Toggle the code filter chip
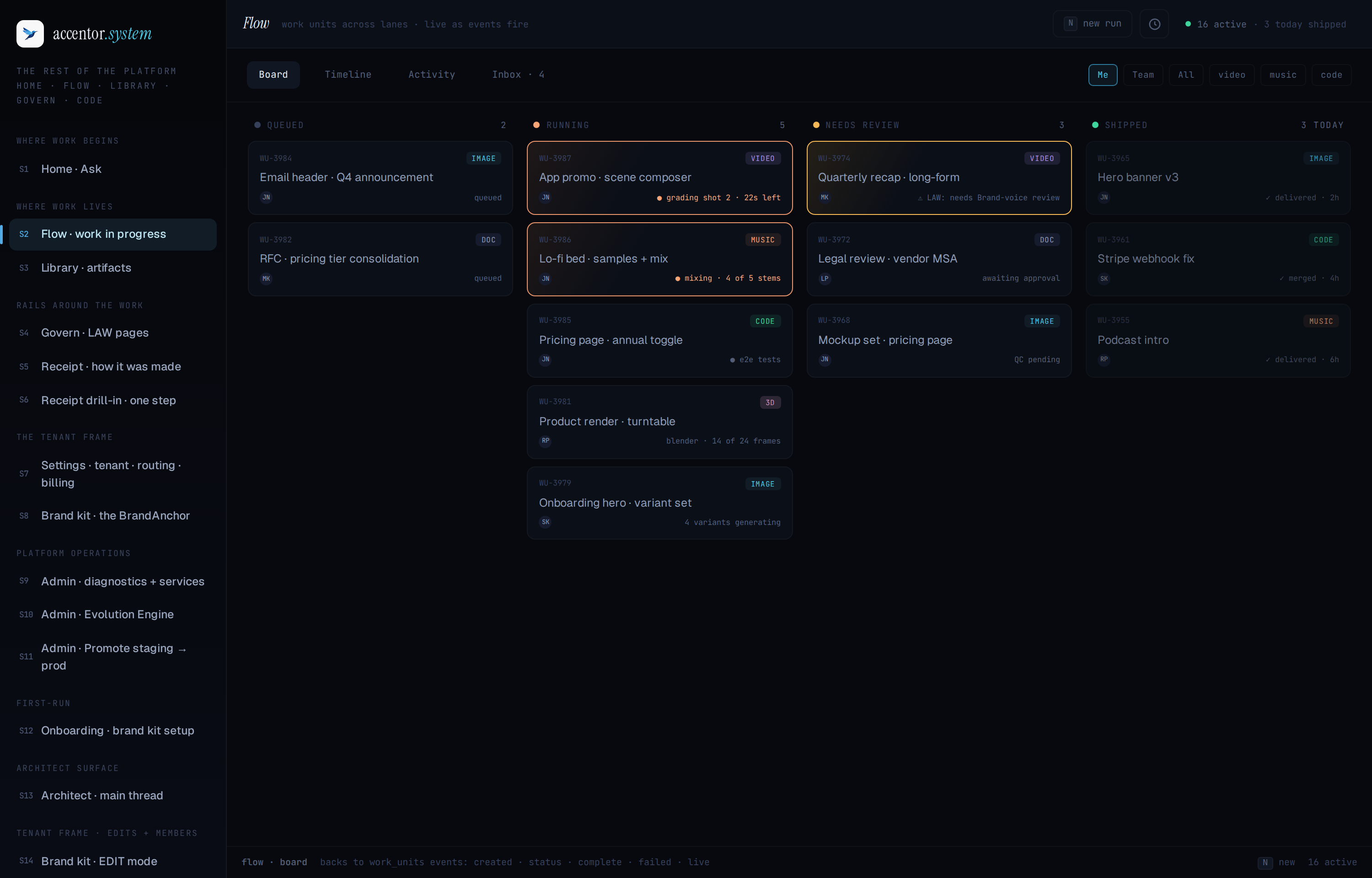The height and width of the screenshot is (878, 1372). point(1331,75)
